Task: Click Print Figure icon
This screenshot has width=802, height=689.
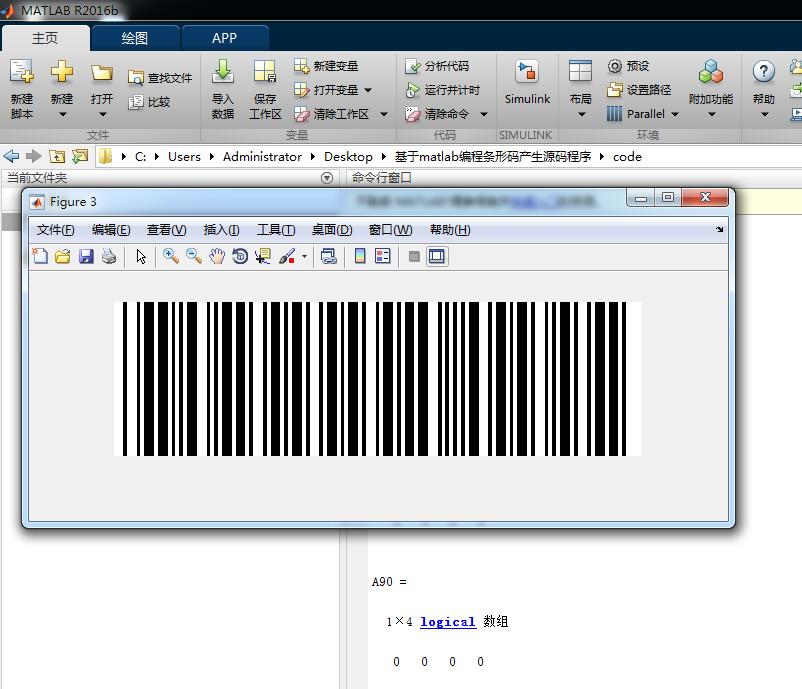Action: tap(108, 256)
